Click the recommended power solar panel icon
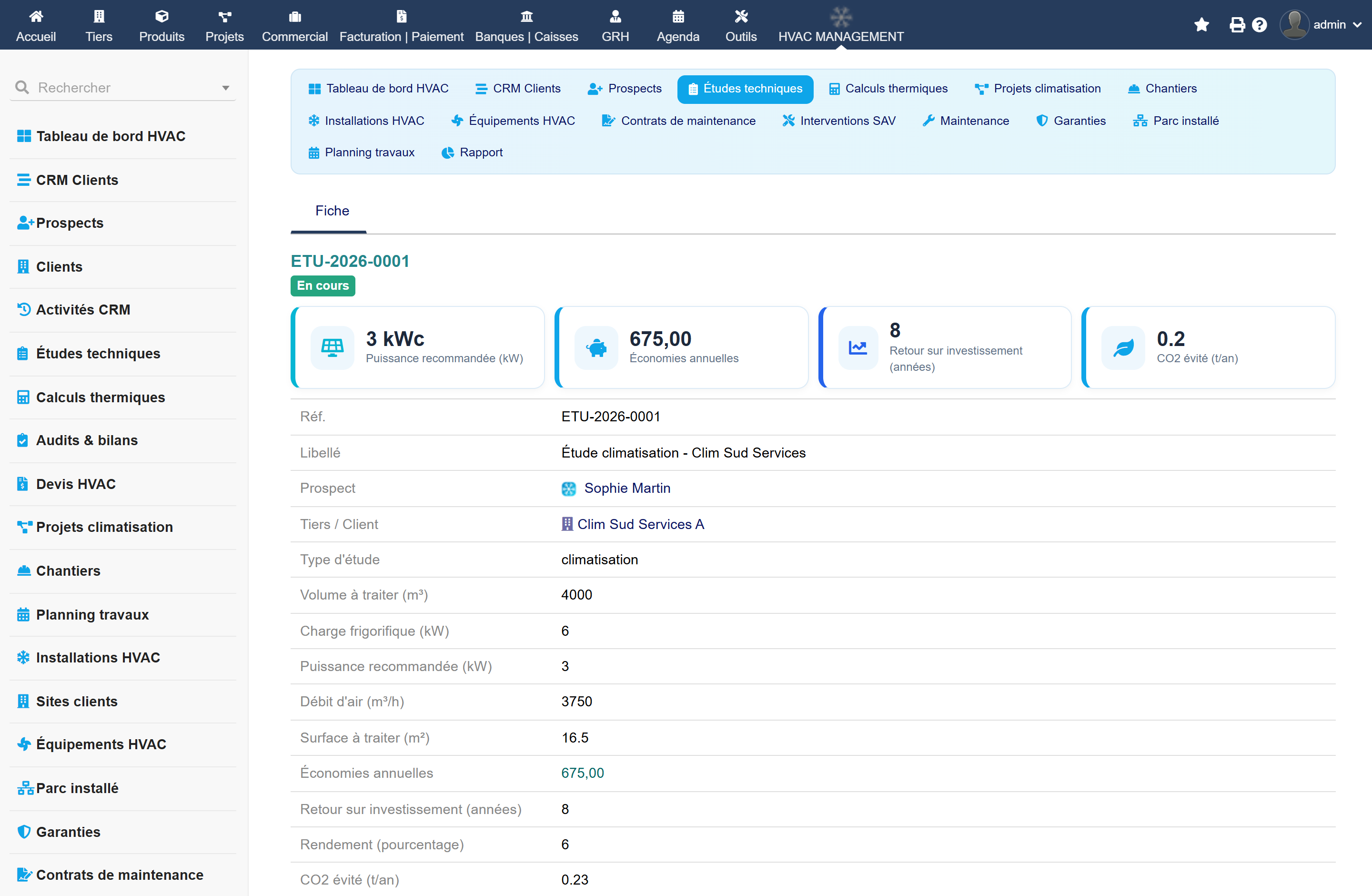Image resolution: width=1372 pixels, height=896 pixels. tap(333, 347)
